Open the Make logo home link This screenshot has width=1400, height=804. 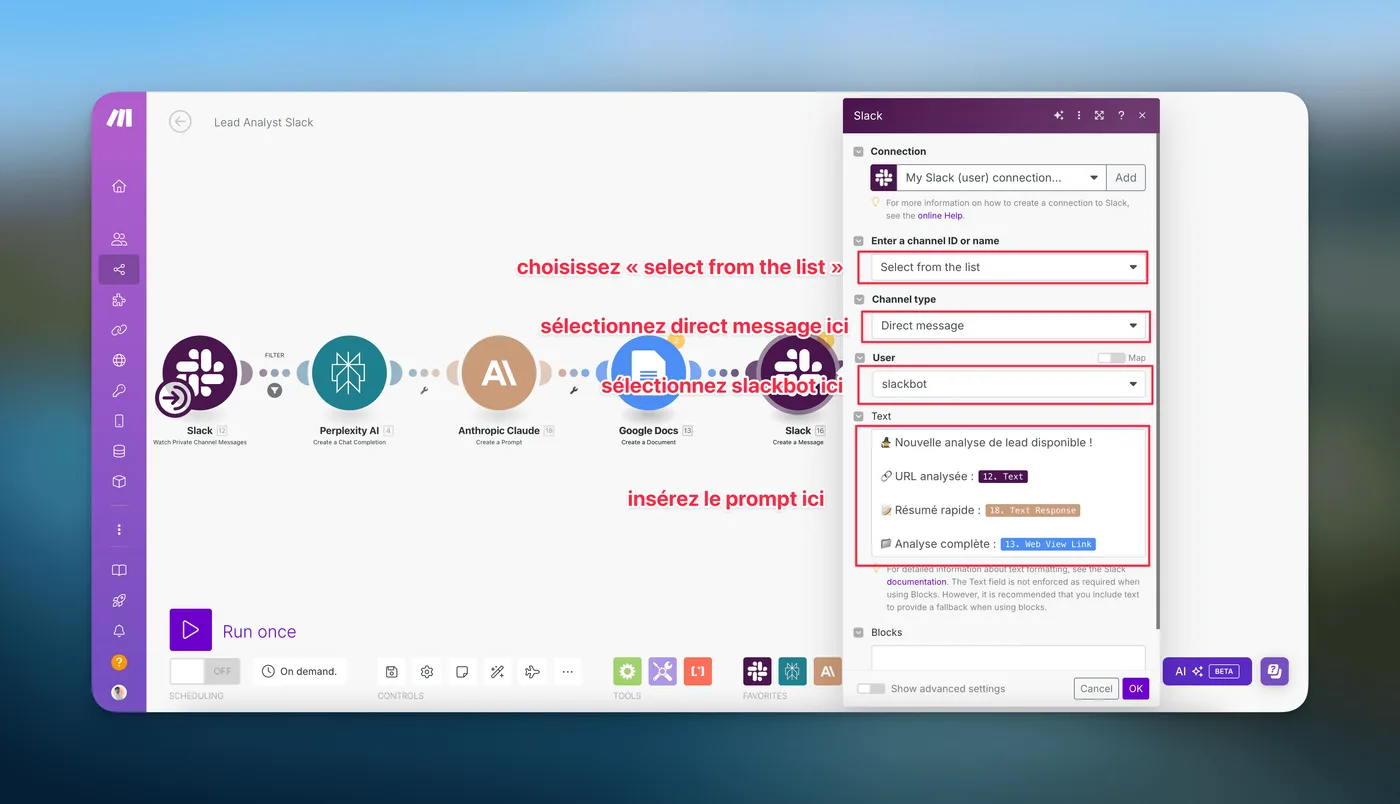tap(119, 119)
